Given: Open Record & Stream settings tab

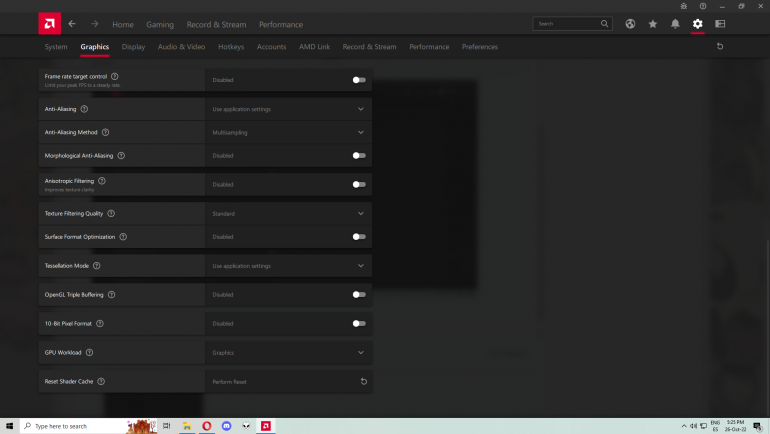Looking at the screenshot, I should [369, 47].
